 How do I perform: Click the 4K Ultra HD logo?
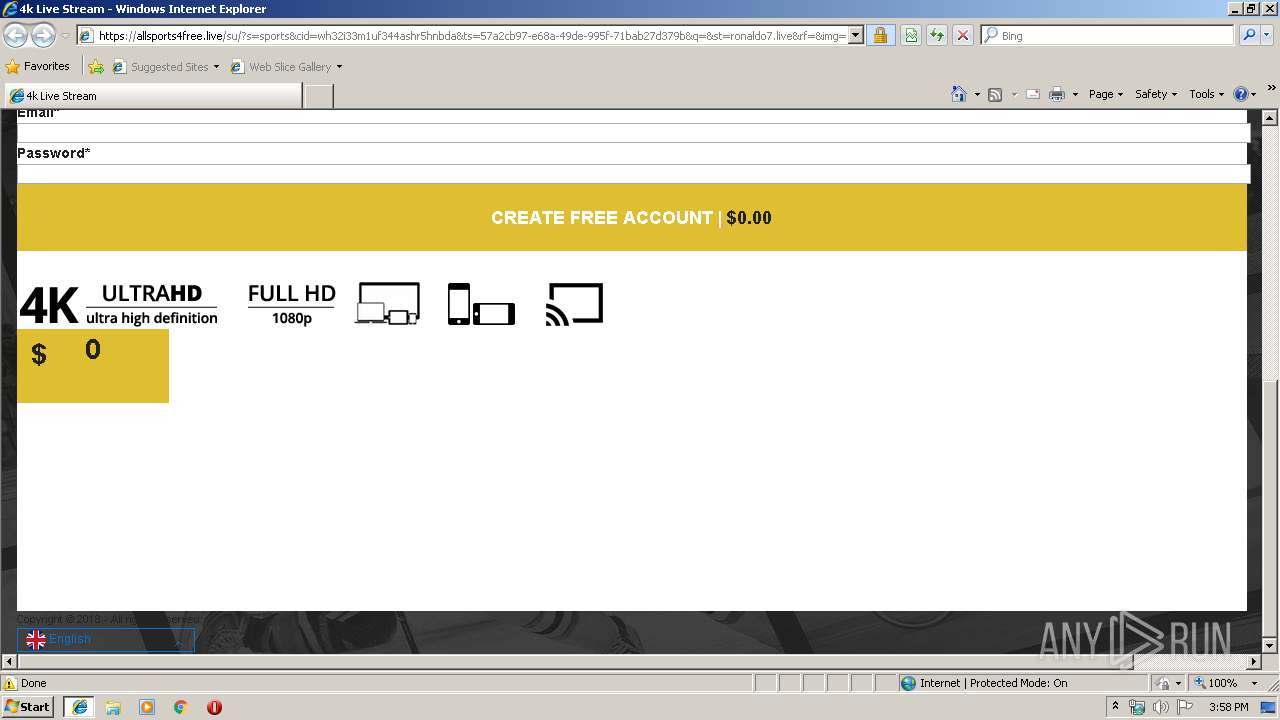[x=118, y=305]
